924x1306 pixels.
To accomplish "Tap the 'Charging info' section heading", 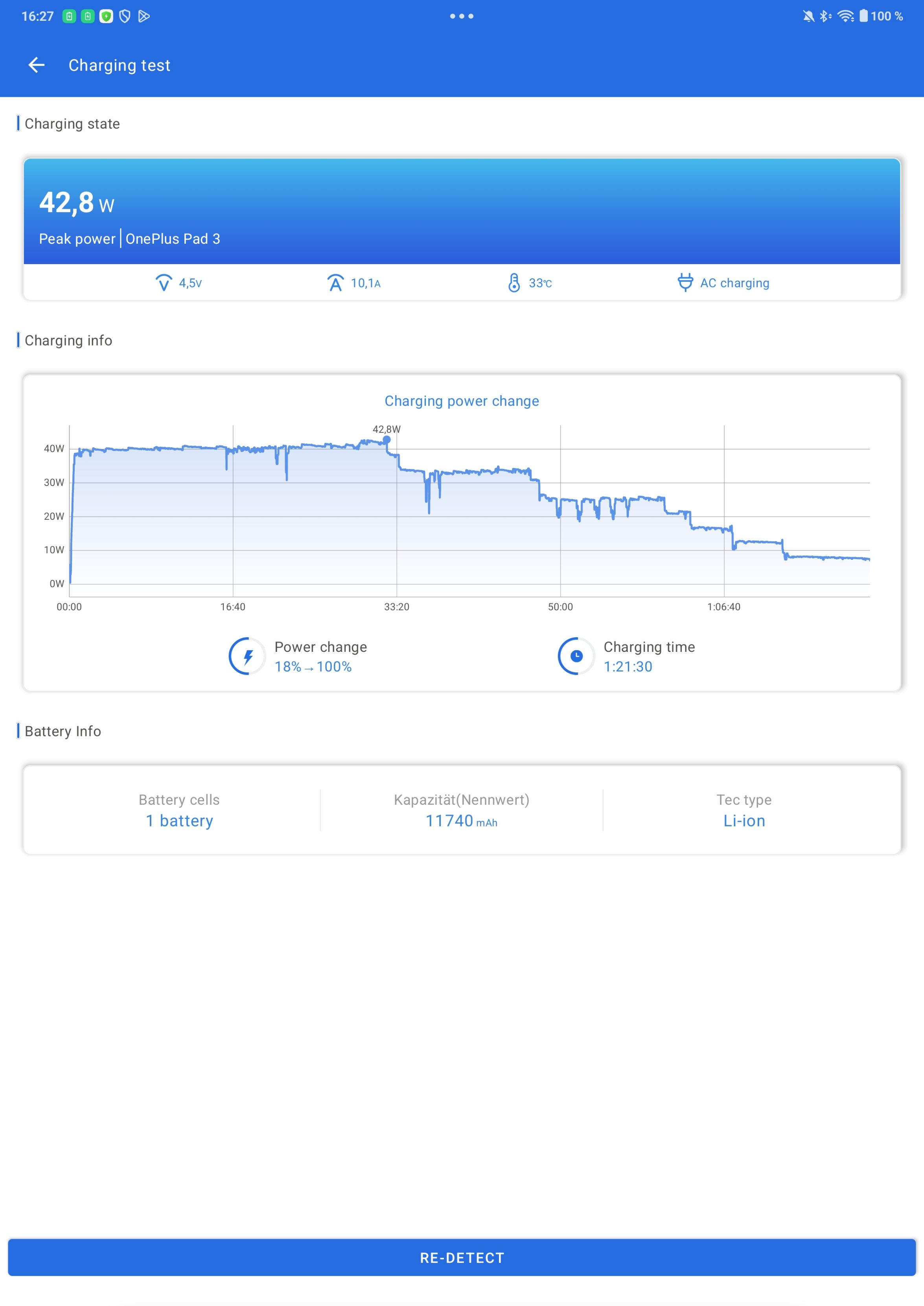I will (68, 340).
